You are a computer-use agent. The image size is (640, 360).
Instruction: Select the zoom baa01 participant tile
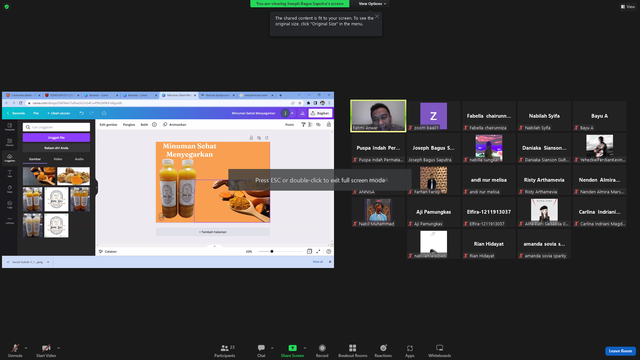tap(433, 116)
